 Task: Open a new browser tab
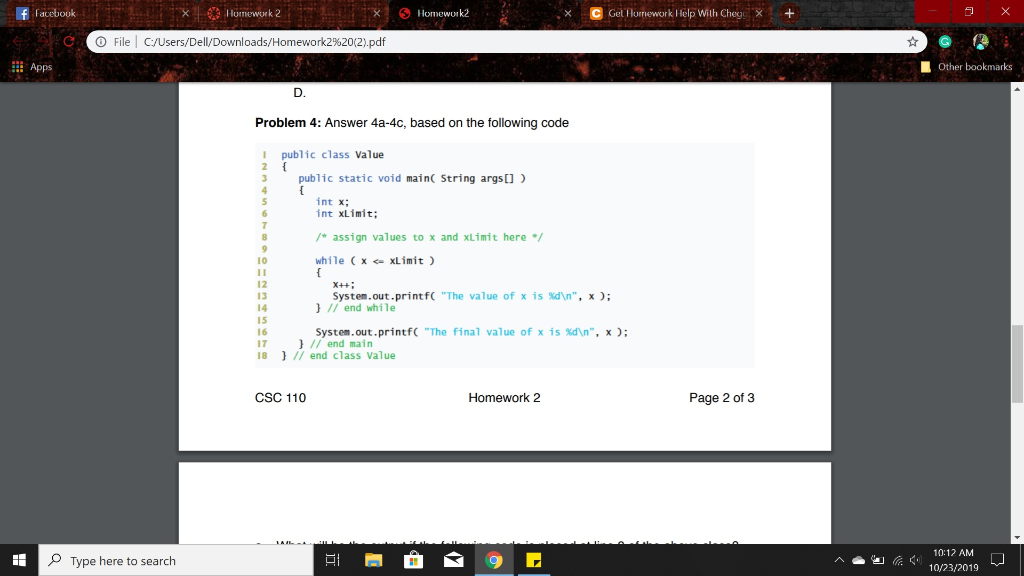tap(789, 13)
